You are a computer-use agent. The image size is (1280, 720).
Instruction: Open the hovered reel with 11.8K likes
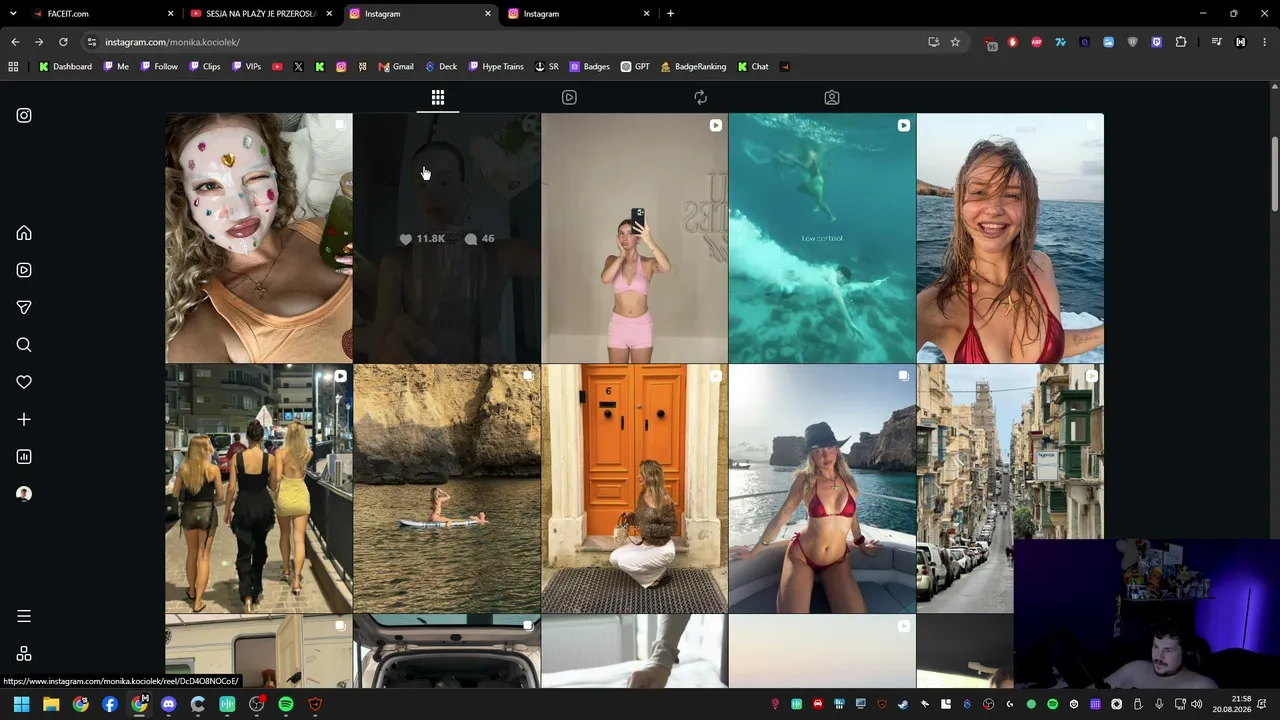coord(447,238)
